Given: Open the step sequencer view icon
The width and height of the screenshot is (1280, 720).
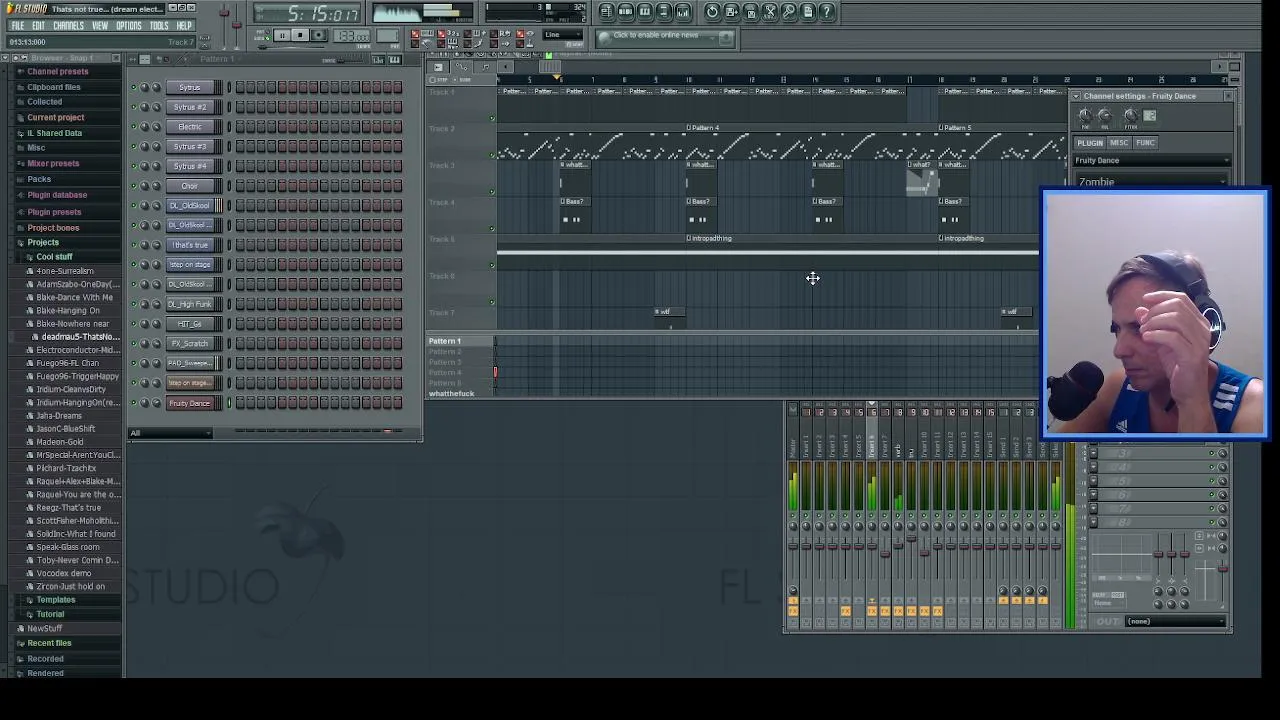Looking at the screenshot, I should (x=626, y=11).
